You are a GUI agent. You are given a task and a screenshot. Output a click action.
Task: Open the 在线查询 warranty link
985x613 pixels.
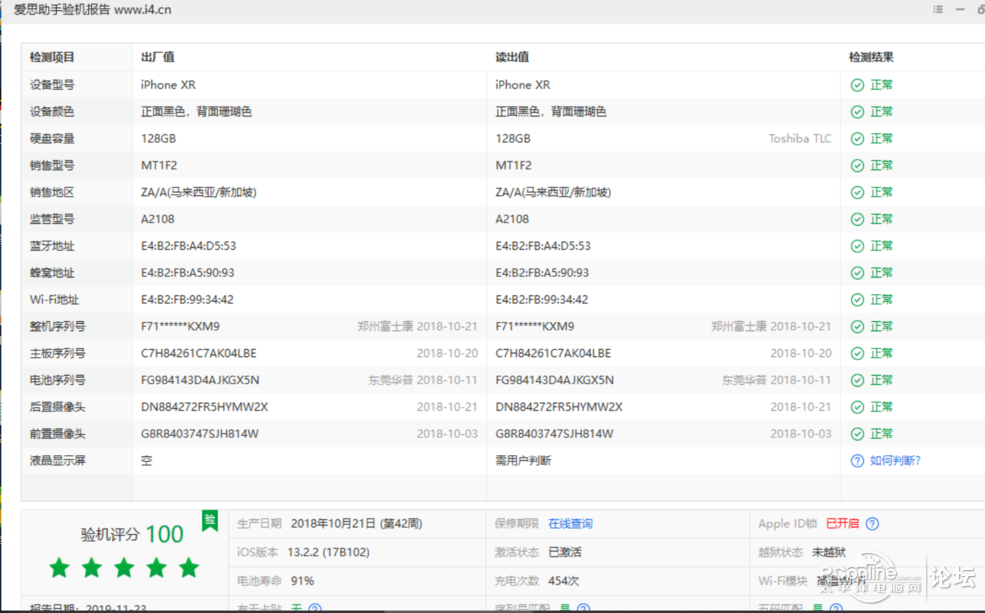tap(570, 524)
